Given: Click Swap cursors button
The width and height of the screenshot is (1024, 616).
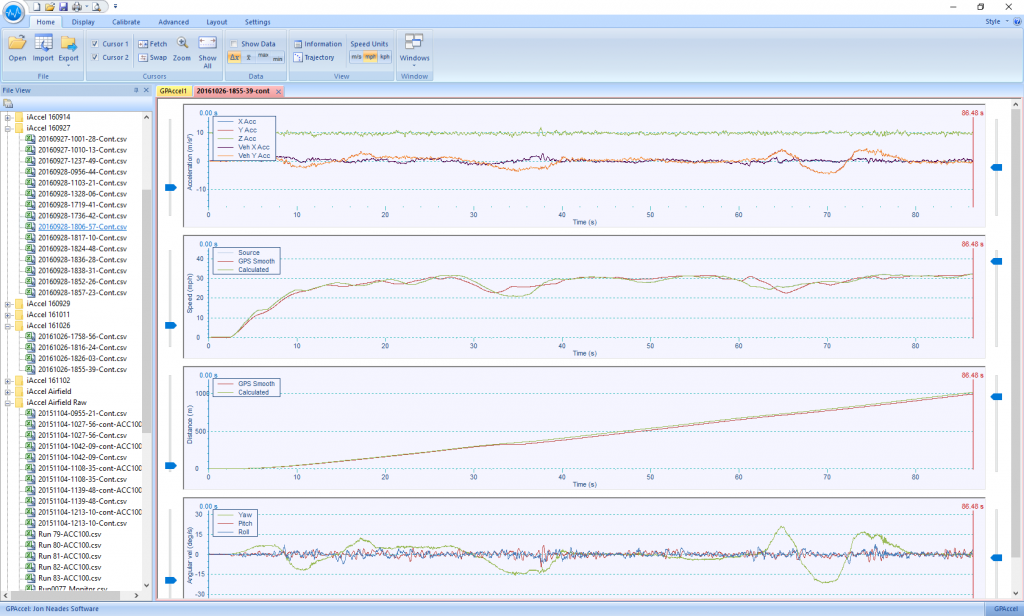Looking at the screenshot, I should pos(153,58).
